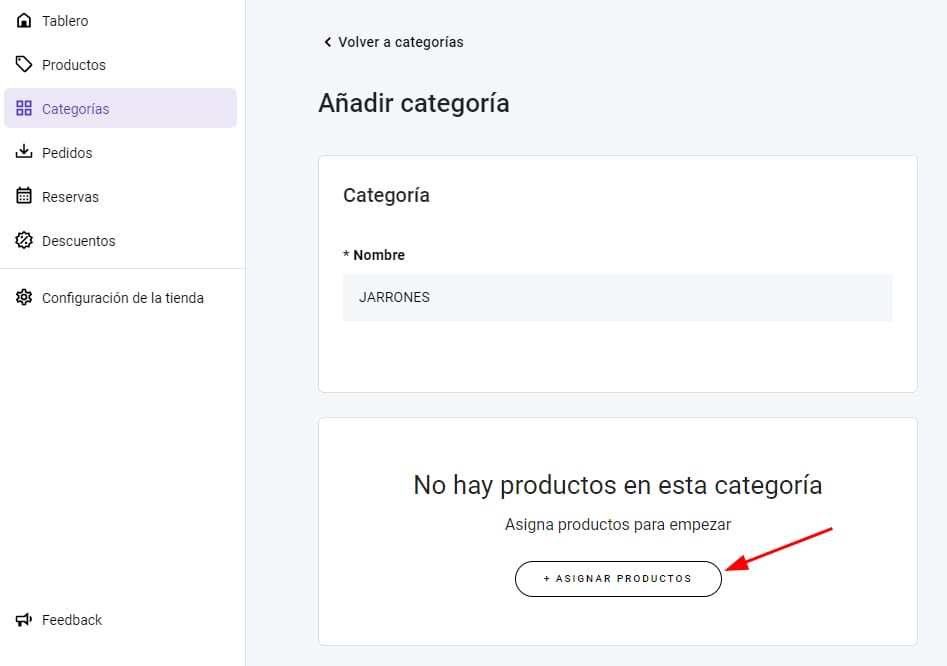Image resolution: width=947 pixels, height=666 pixels.
Task: Click the back chevron beside Volver a categorías
Action: (327, 42)
